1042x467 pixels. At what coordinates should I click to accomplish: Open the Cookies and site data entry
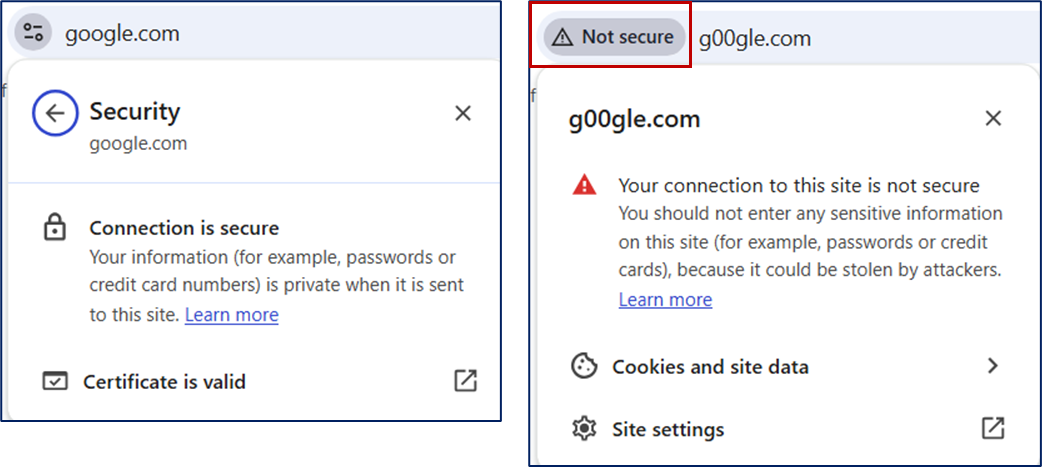coord(710,366)
